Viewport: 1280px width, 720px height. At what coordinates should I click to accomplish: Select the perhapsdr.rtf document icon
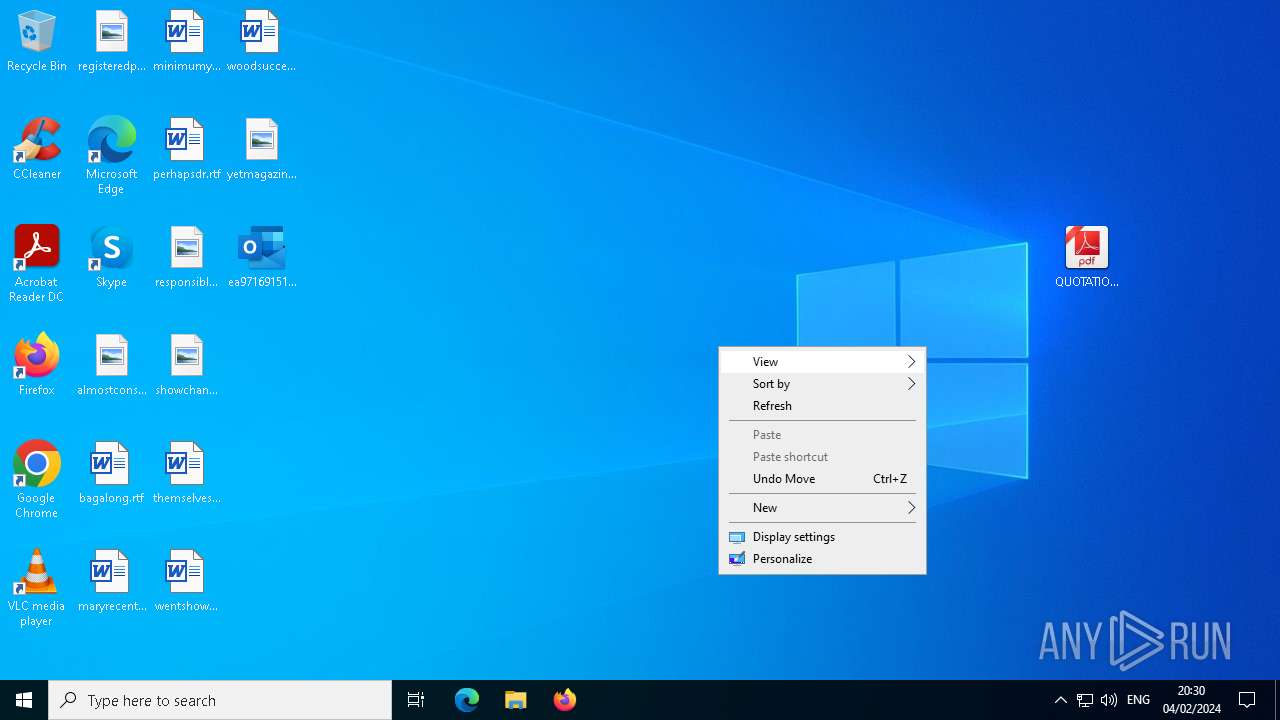(x=187, y=150)
